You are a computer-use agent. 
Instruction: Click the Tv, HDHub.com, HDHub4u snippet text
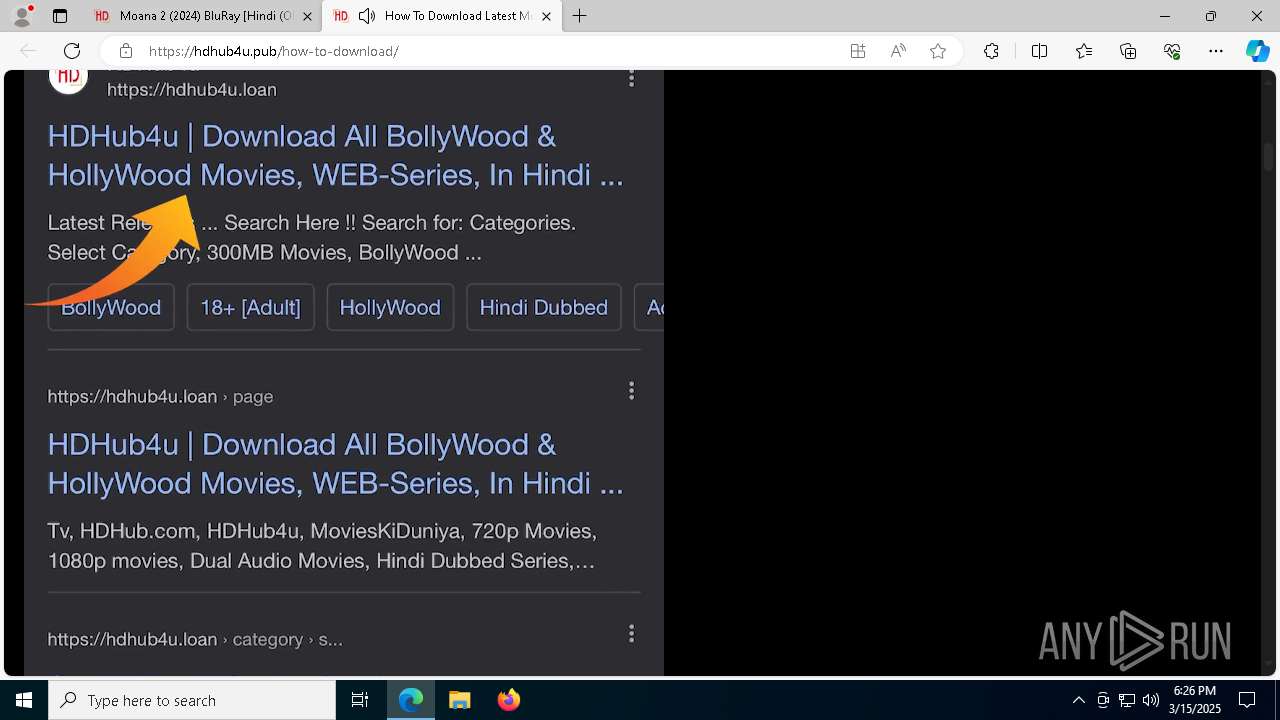coord(322,545)
